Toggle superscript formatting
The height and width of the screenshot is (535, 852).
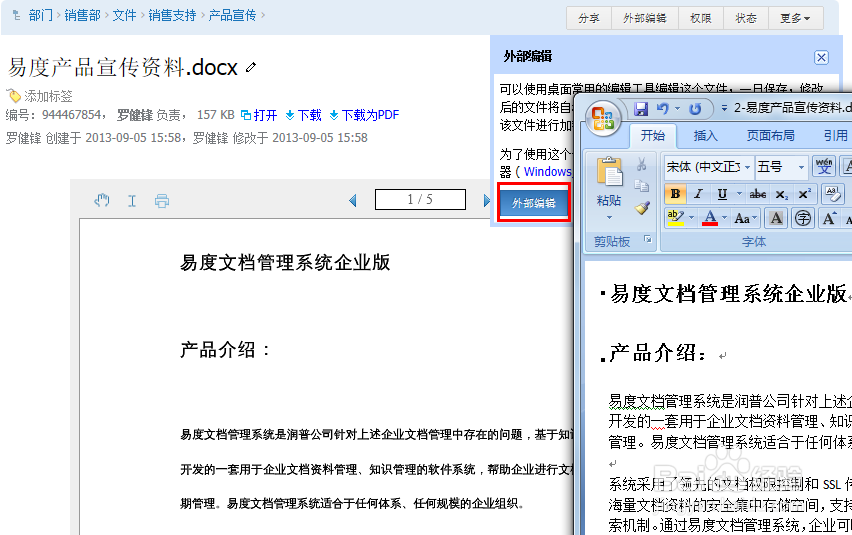tap(804, 194)
